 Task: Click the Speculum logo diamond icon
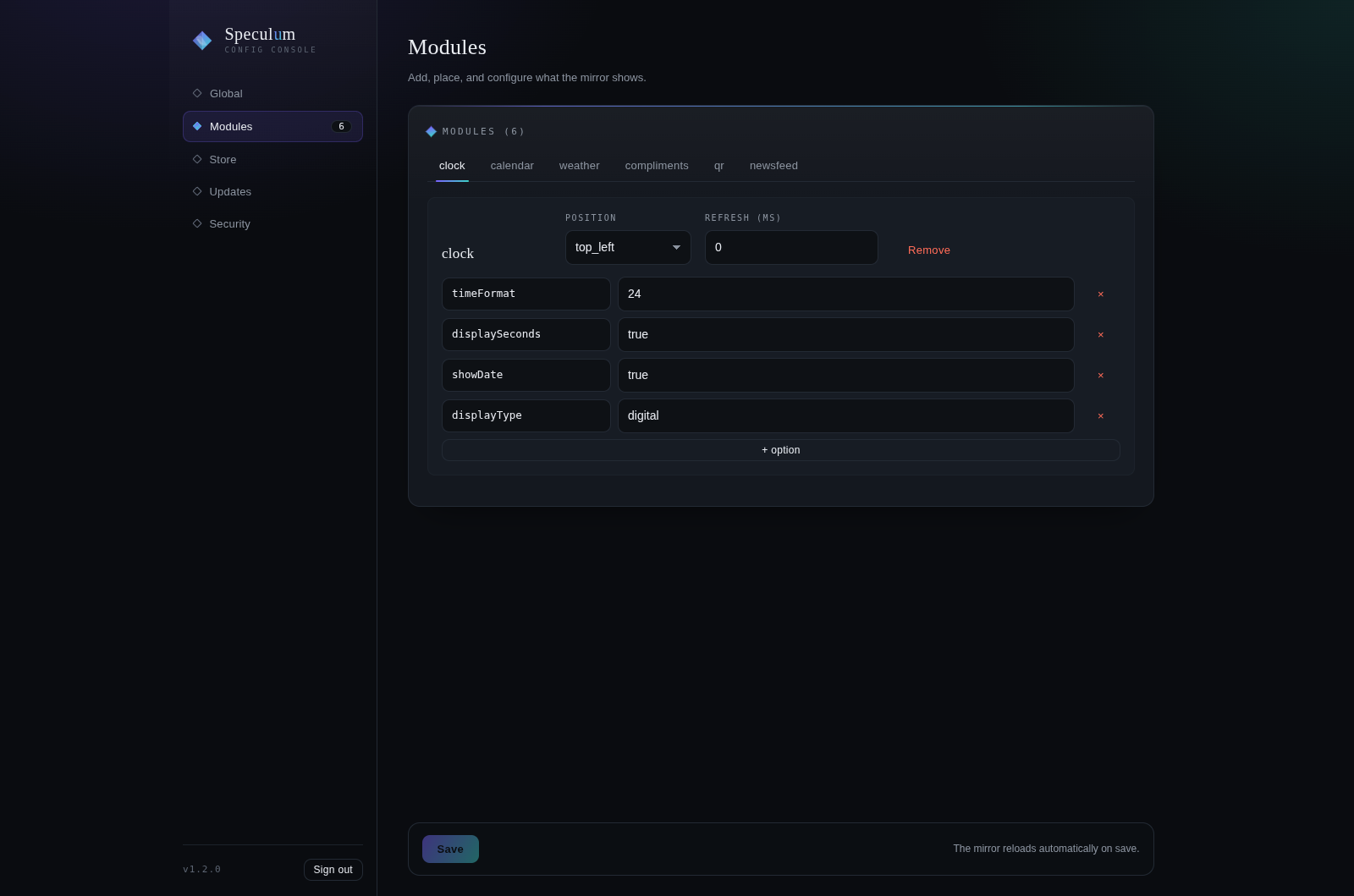(202, 41)
